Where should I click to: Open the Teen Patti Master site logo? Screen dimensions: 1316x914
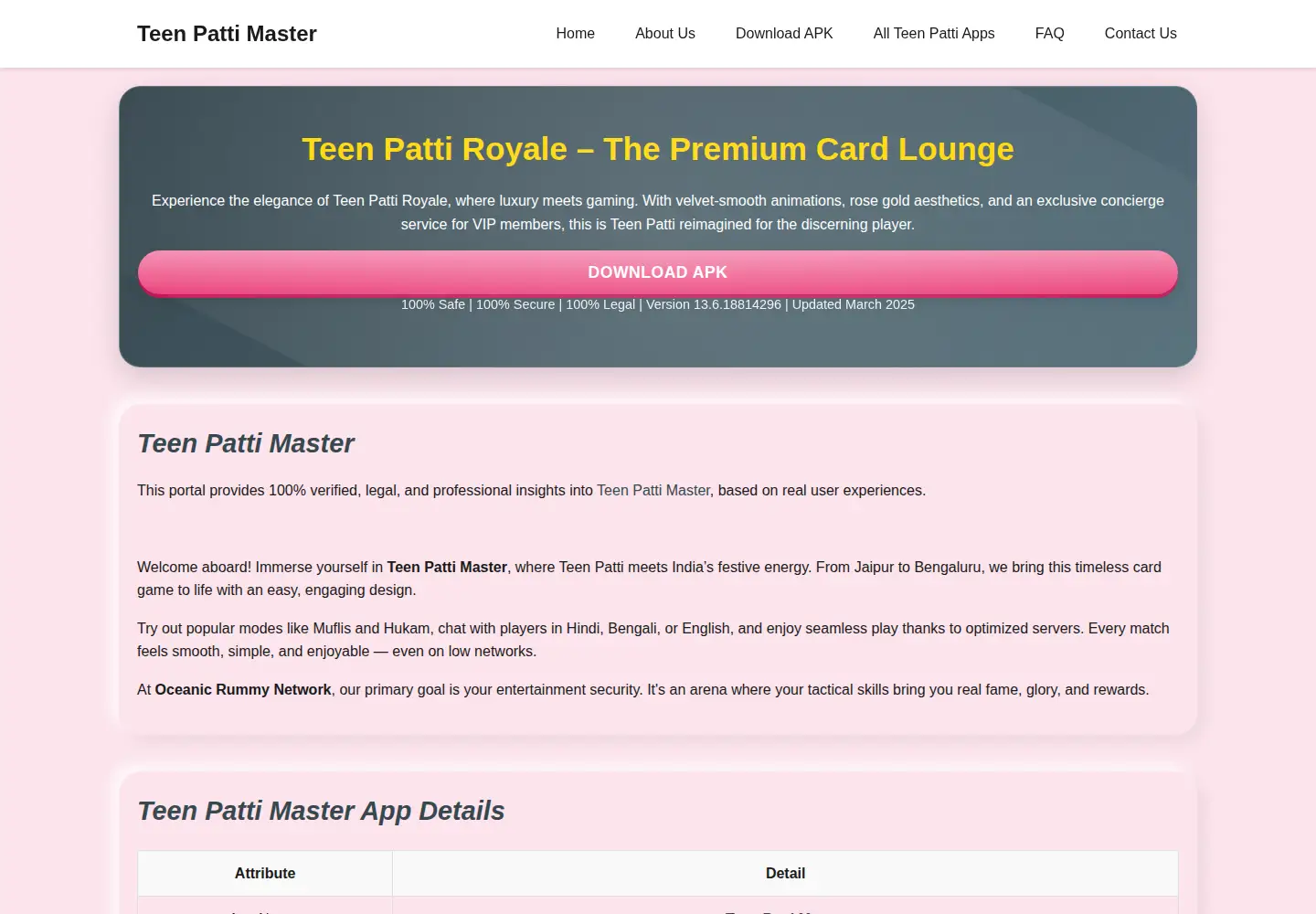click(x=227, y=34)
